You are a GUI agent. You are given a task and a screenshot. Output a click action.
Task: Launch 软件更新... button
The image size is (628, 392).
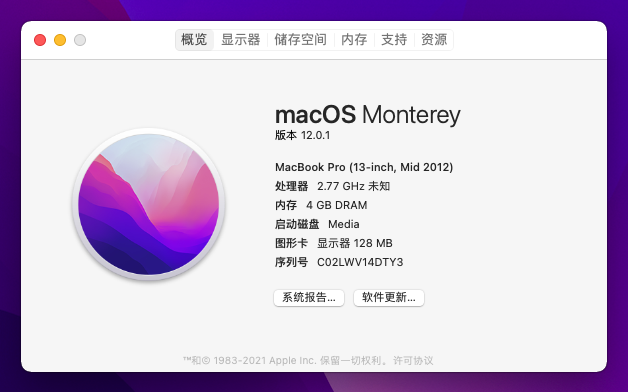tap(388, 298)
